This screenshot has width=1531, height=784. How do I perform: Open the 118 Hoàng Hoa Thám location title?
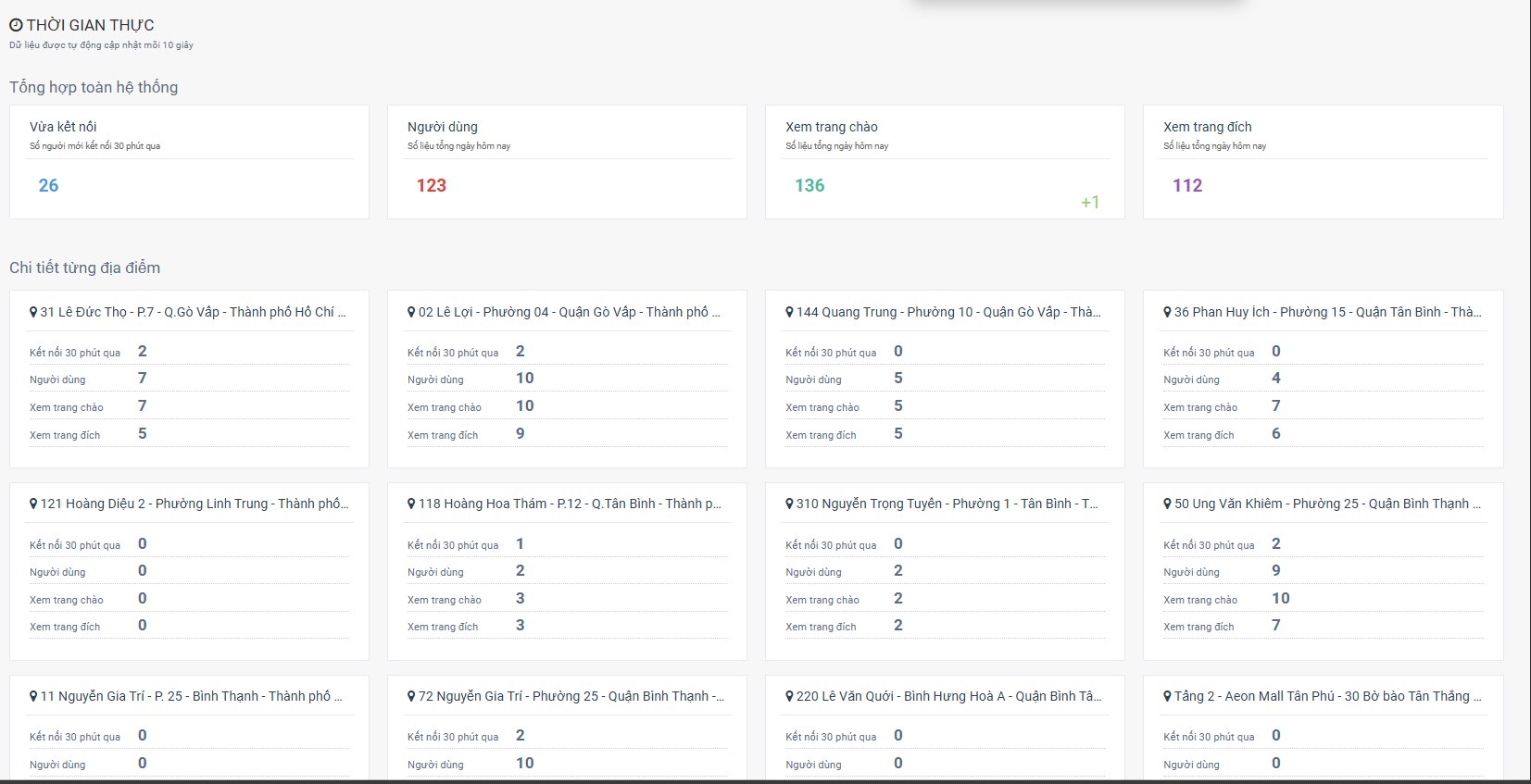[570, 504]
